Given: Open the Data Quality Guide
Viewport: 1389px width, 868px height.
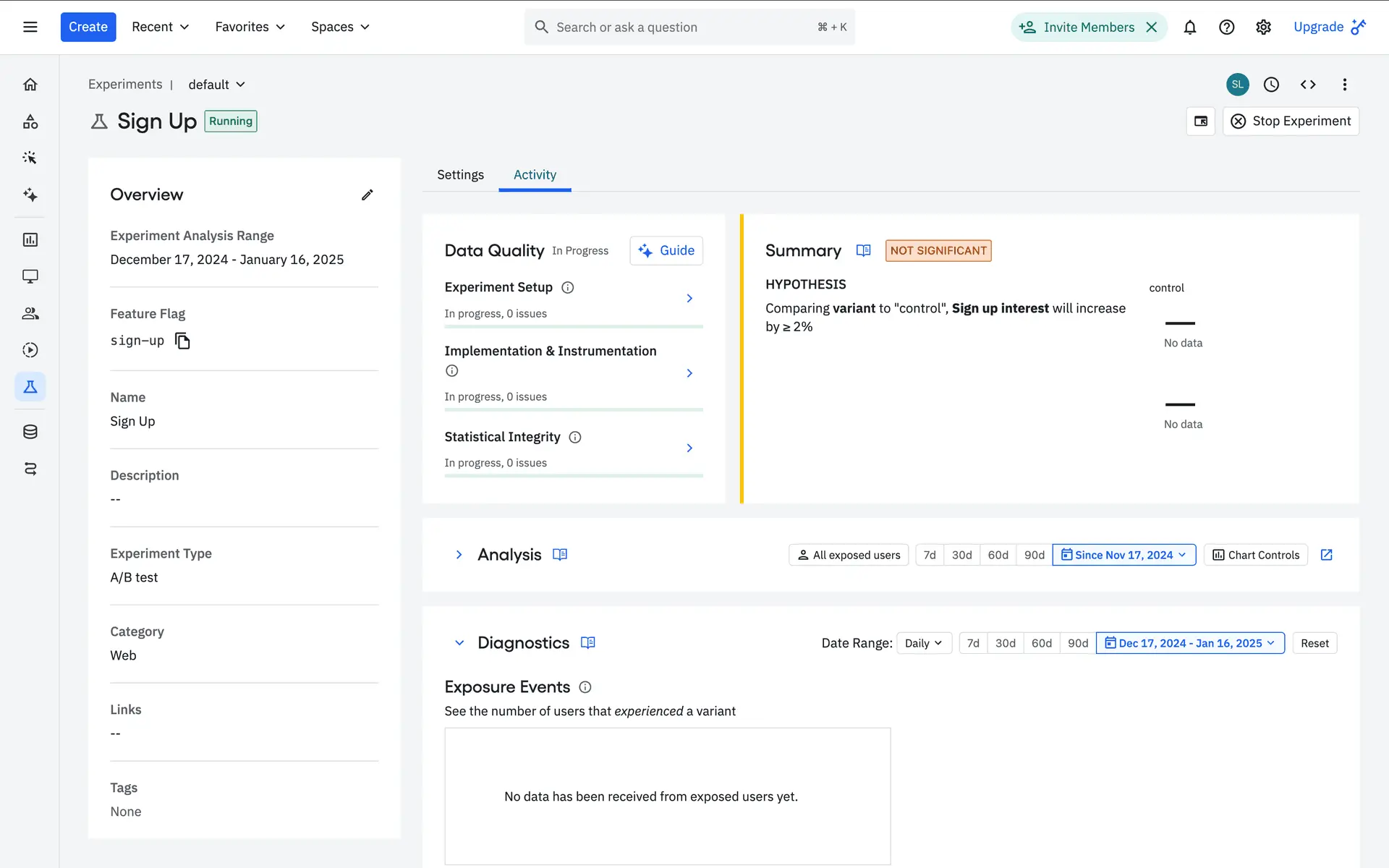Looking at the screenshot, I should [x=666, y=250].
